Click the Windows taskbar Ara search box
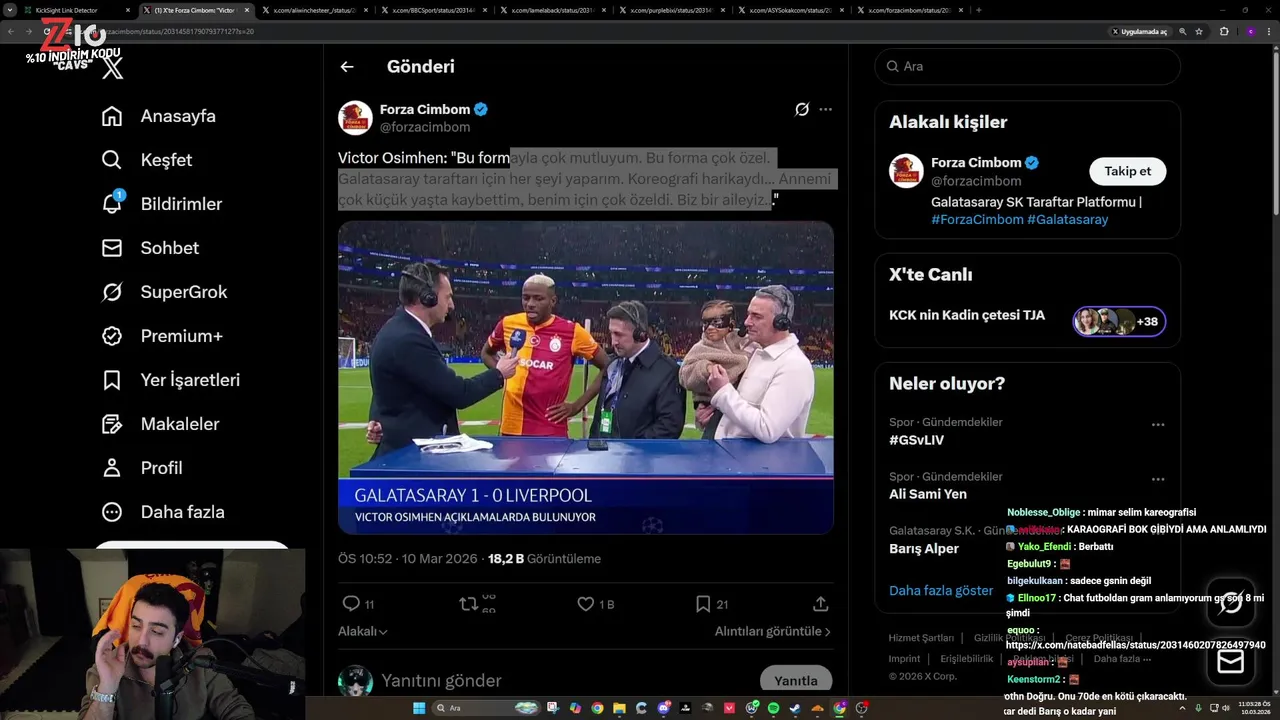 489,708
